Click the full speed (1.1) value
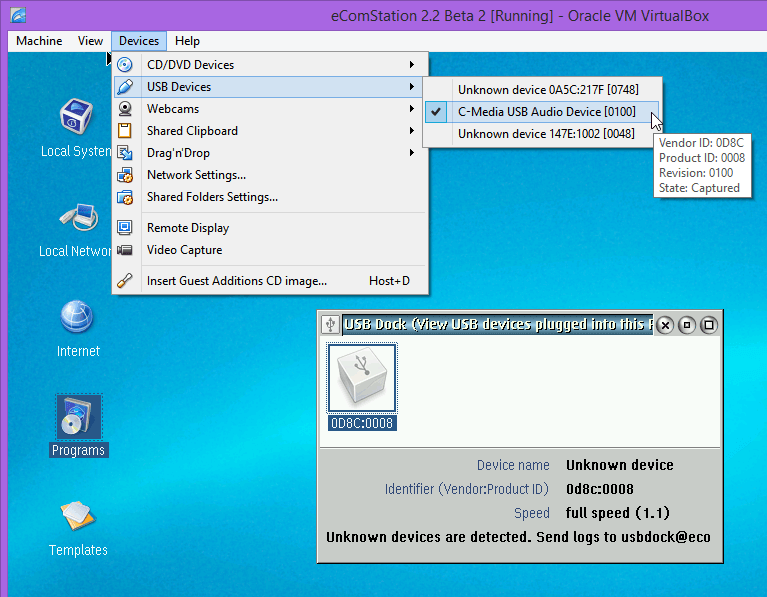The height and width of the screenshot is (597, 767). 618,513
